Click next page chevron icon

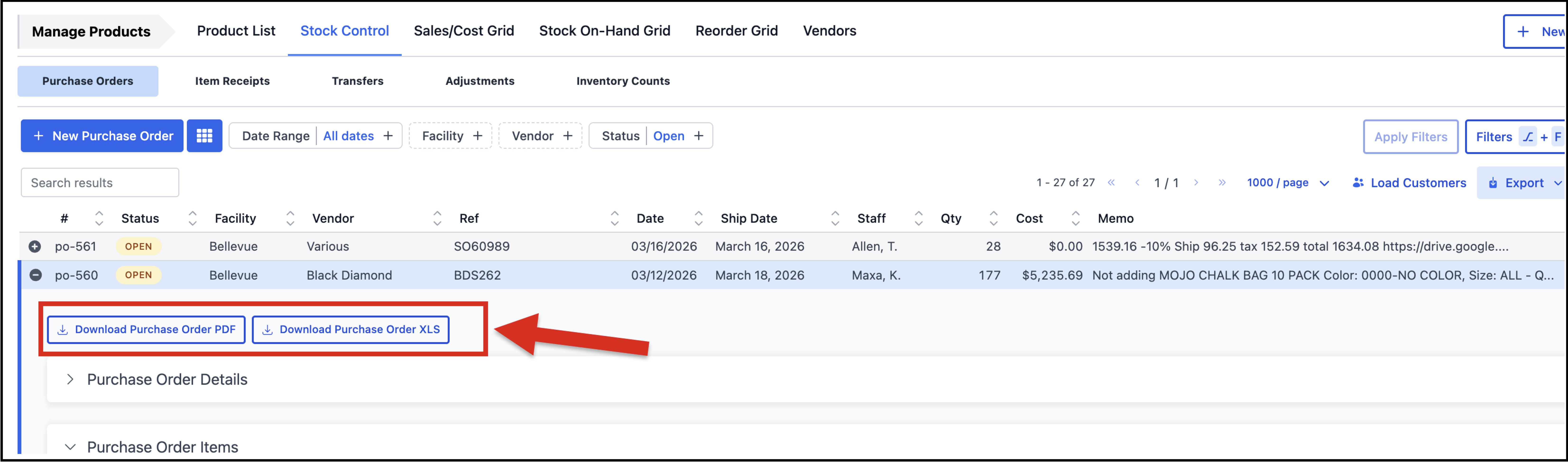pos(1196,182)
